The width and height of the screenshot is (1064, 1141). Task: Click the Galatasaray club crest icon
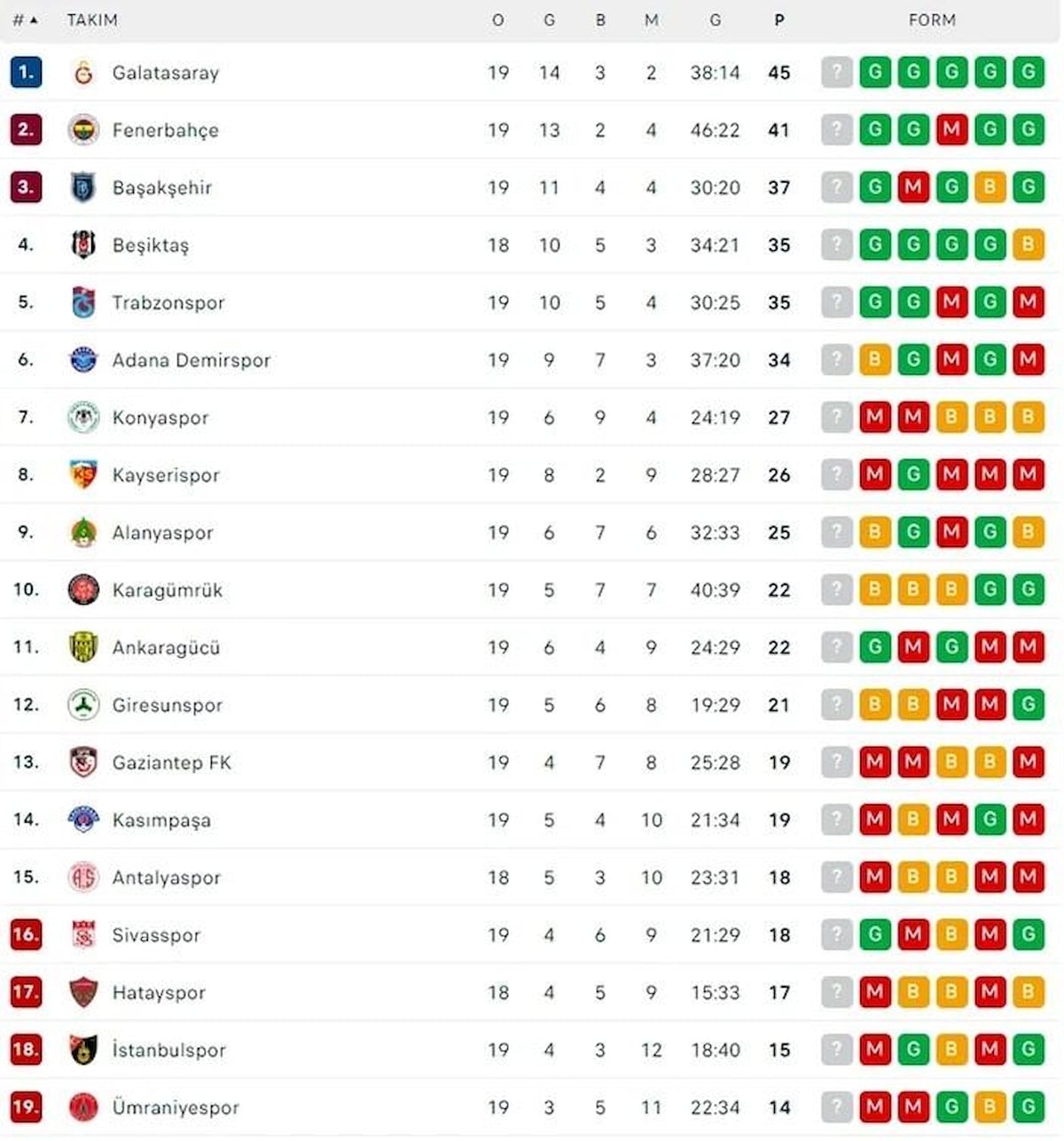83,73
